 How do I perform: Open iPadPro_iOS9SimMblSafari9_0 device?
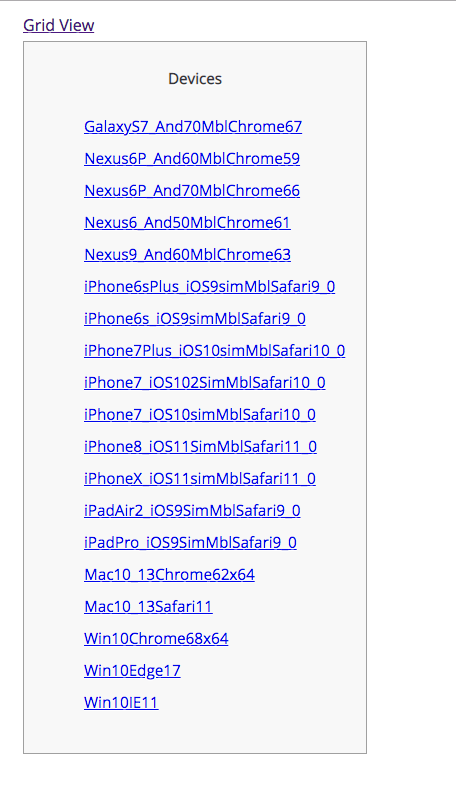(190, 542)
